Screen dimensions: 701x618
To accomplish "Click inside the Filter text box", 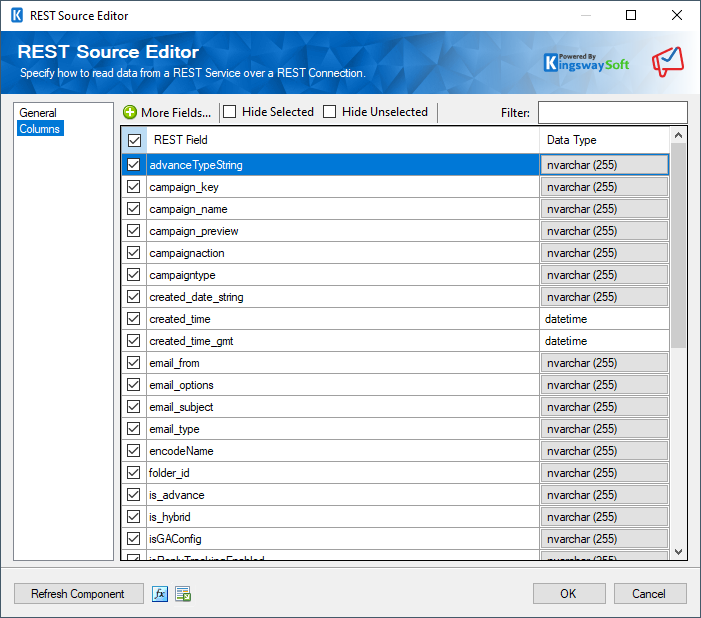I will point(612,112).
